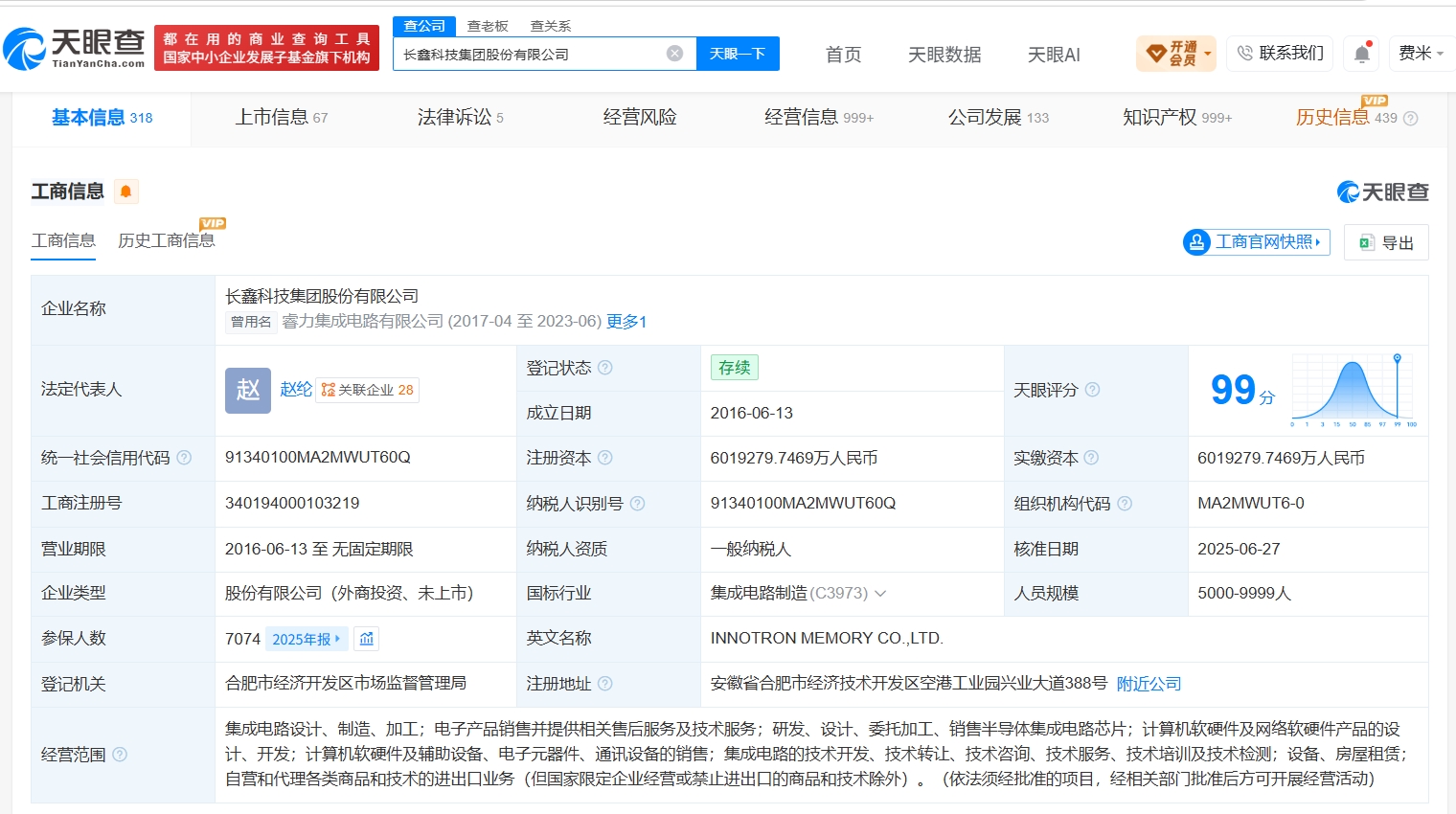The image size is (1456, 814).
Task: Switch to the 知识产权 tab
Action: [1177, 118]
